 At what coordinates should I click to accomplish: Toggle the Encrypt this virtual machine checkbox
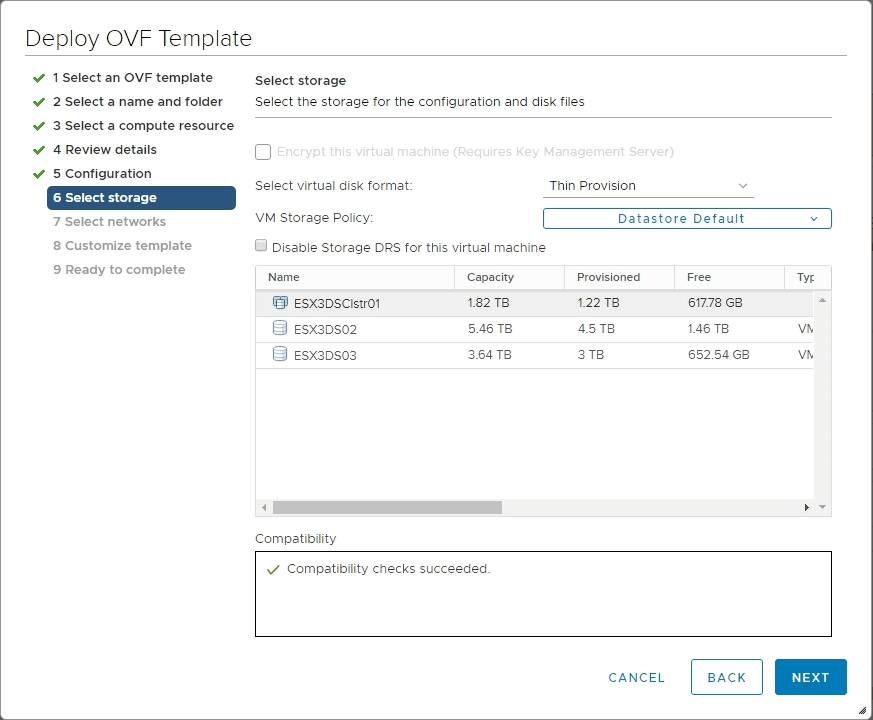[x=264, y=153]
